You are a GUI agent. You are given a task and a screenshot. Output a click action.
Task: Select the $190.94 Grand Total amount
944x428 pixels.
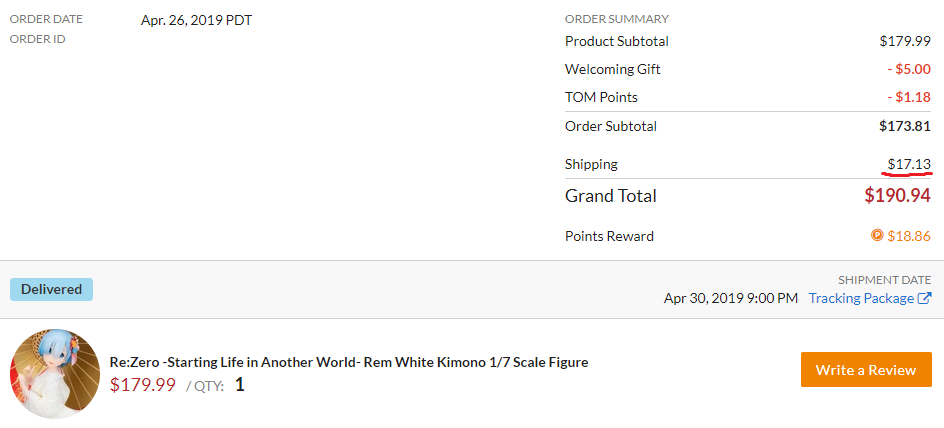[x=898, y=196]
